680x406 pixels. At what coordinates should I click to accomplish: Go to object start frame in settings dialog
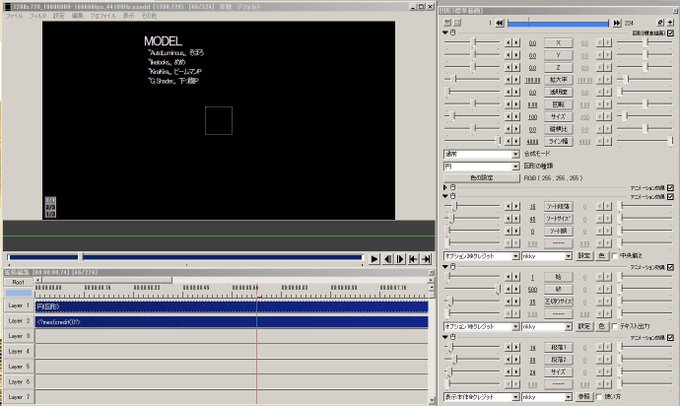click(500, 23)
